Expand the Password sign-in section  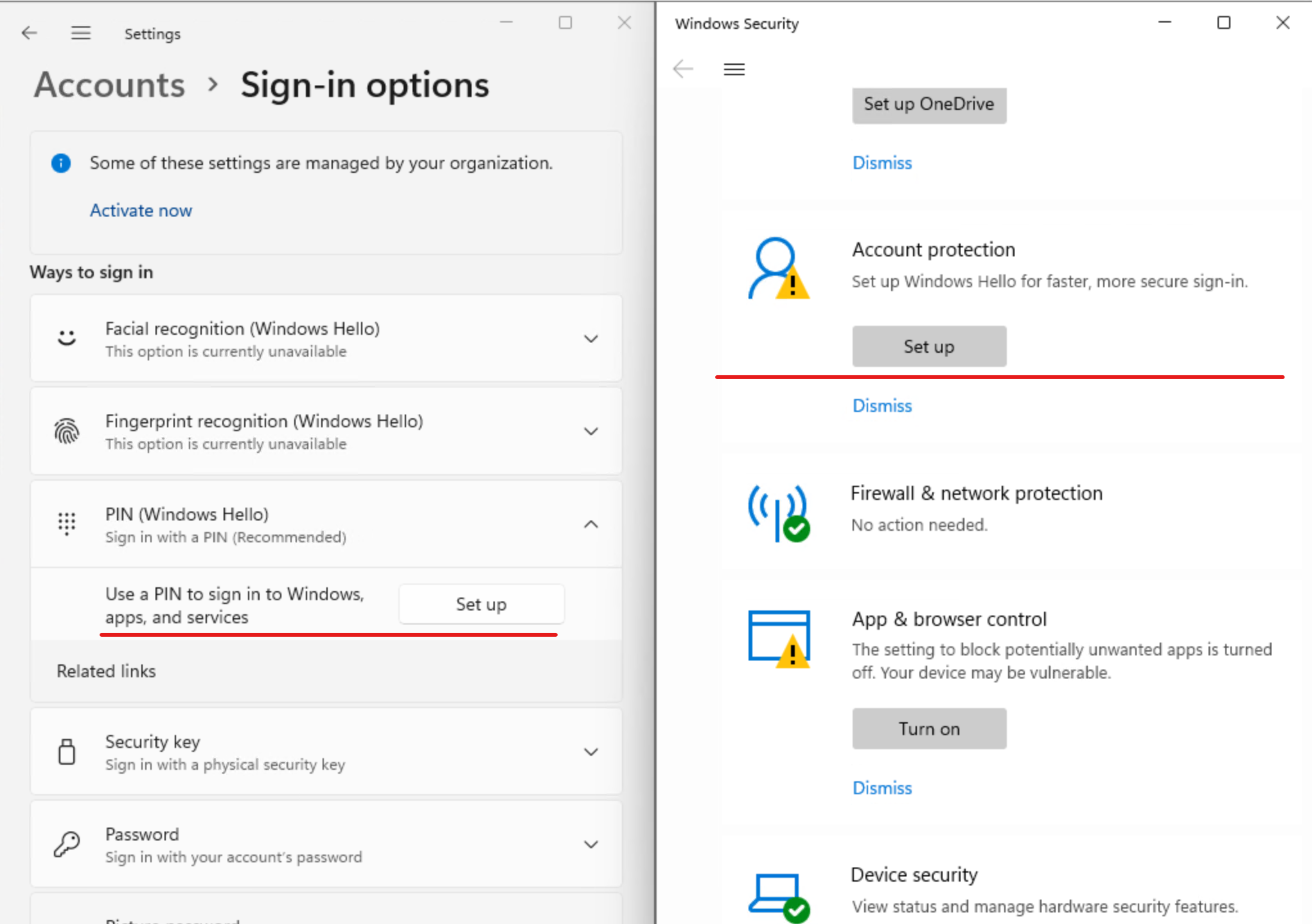[590, 844]
